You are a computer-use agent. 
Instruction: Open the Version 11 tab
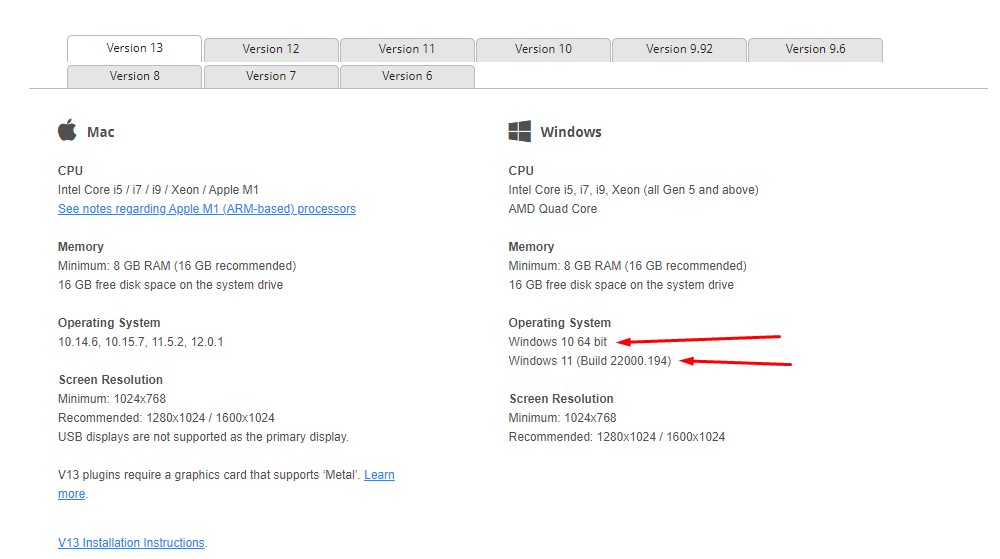407,49
